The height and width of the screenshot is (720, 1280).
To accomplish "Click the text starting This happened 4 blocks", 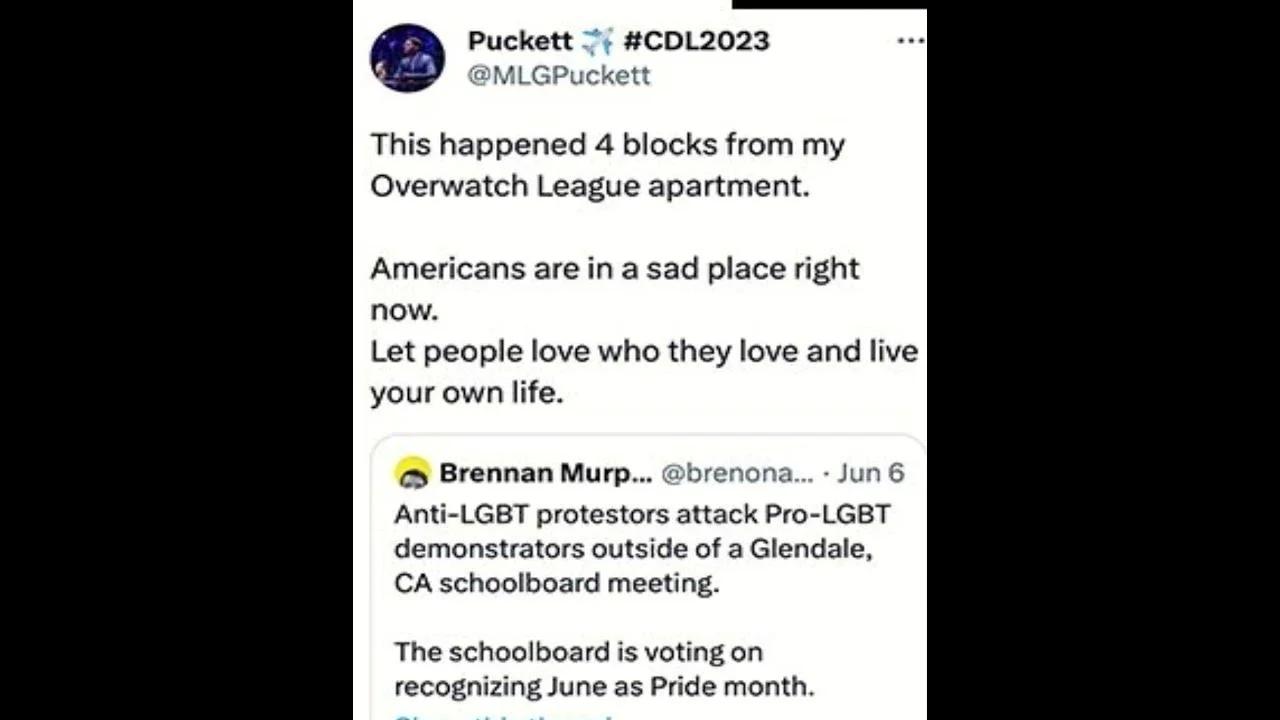I will tap(607, 144).
